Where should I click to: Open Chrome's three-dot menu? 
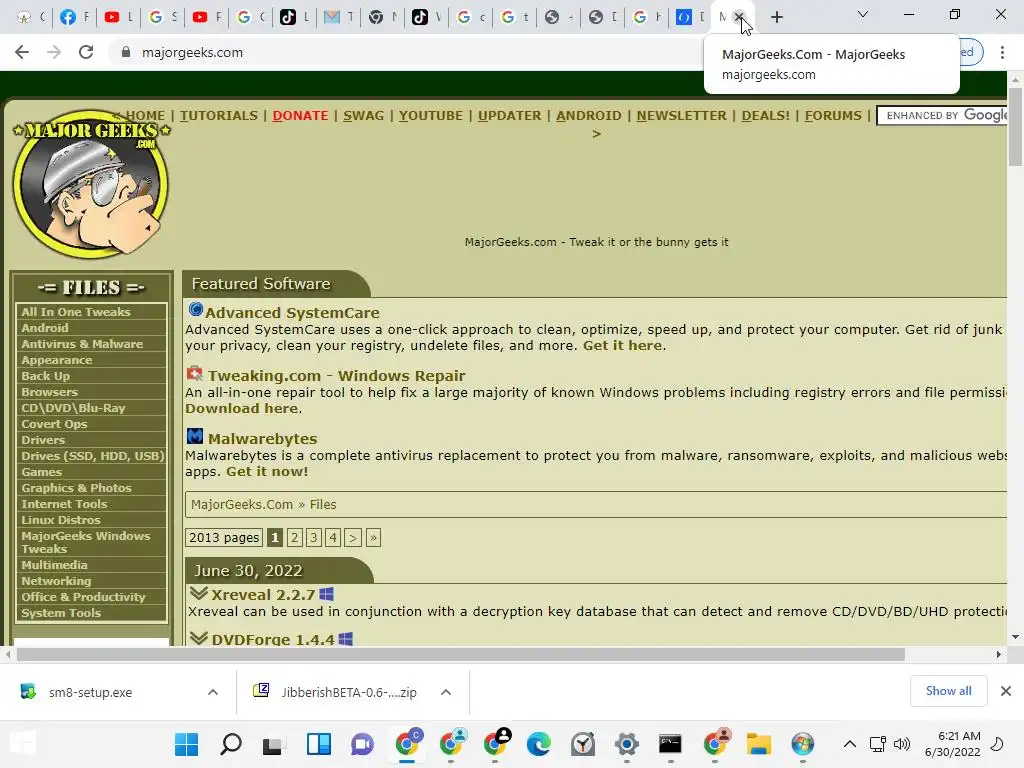1002,52
